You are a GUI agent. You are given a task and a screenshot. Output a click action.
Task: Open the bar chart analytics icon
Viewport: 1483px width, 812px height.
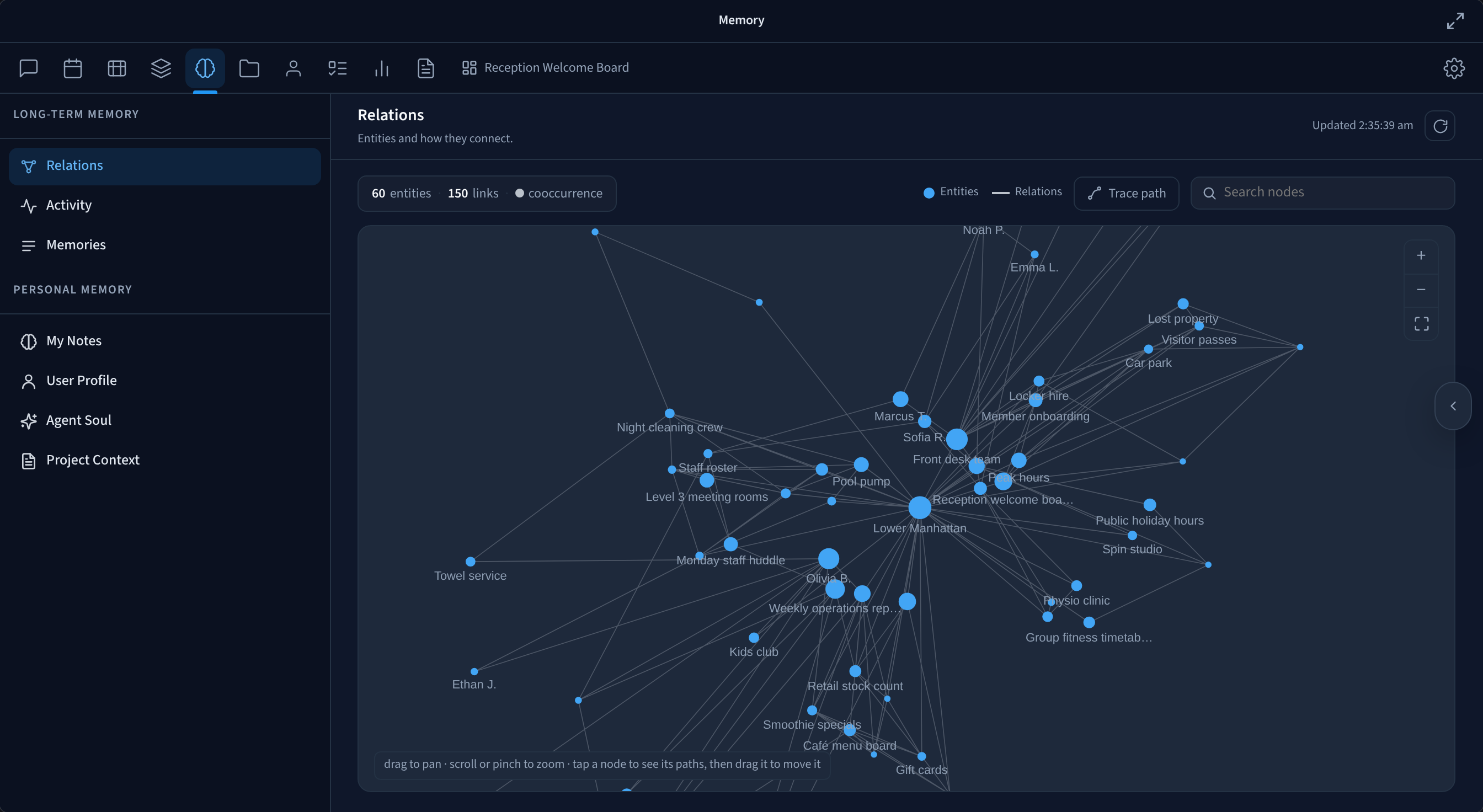[382, 68]
